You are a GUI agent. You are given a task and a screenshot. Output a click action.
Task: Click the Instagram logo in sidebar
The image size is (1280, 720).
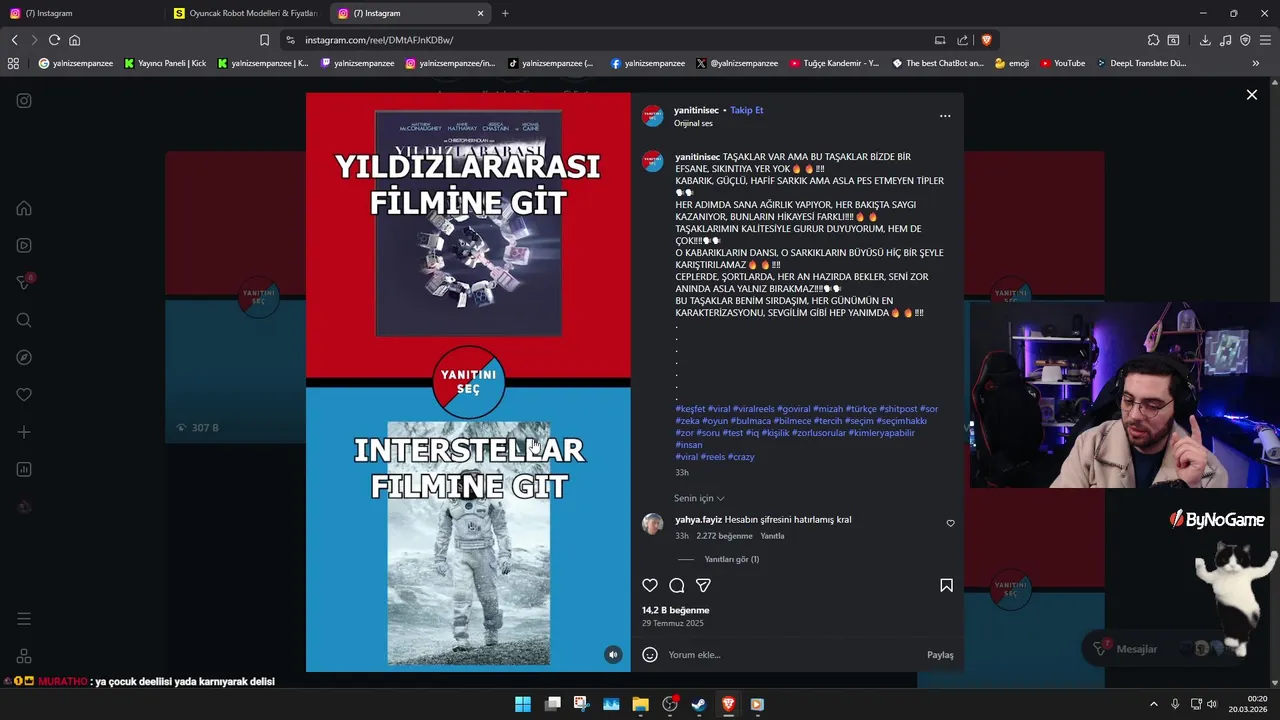[x=24, y=100]
